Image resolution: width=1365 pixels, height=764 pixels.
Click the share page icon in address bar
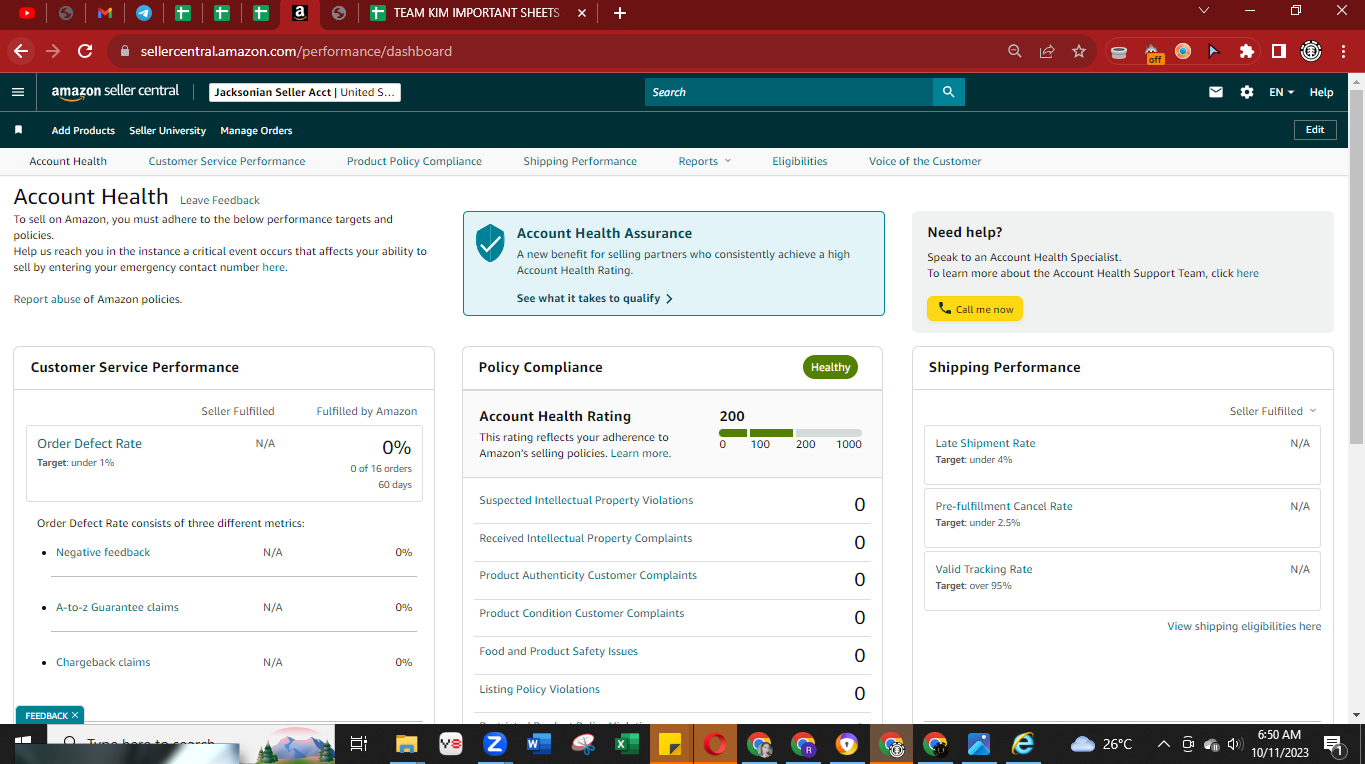pyautogui.click(x=1047, y=51)
